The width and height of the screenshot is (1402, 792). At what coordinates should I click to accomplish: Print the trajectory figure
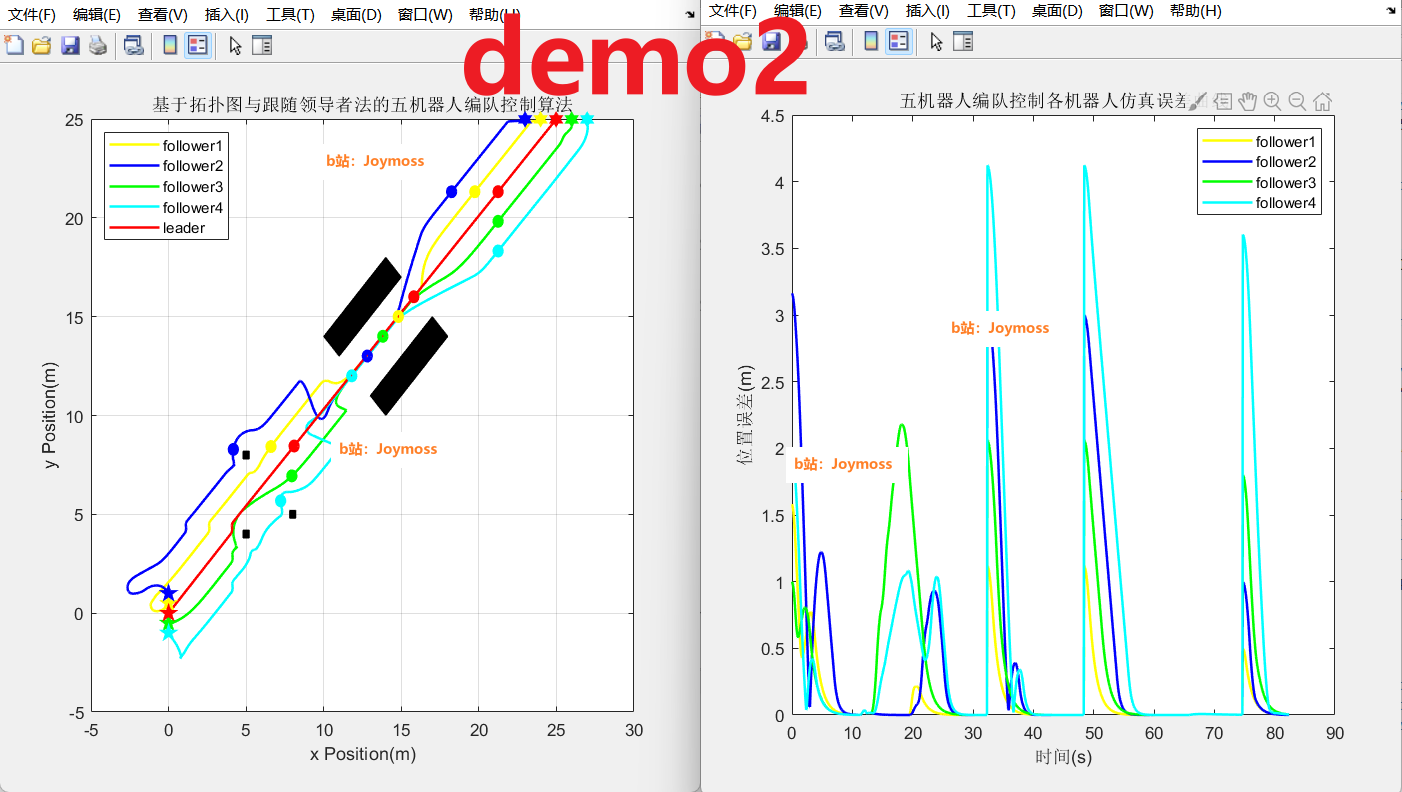point(98,45)
